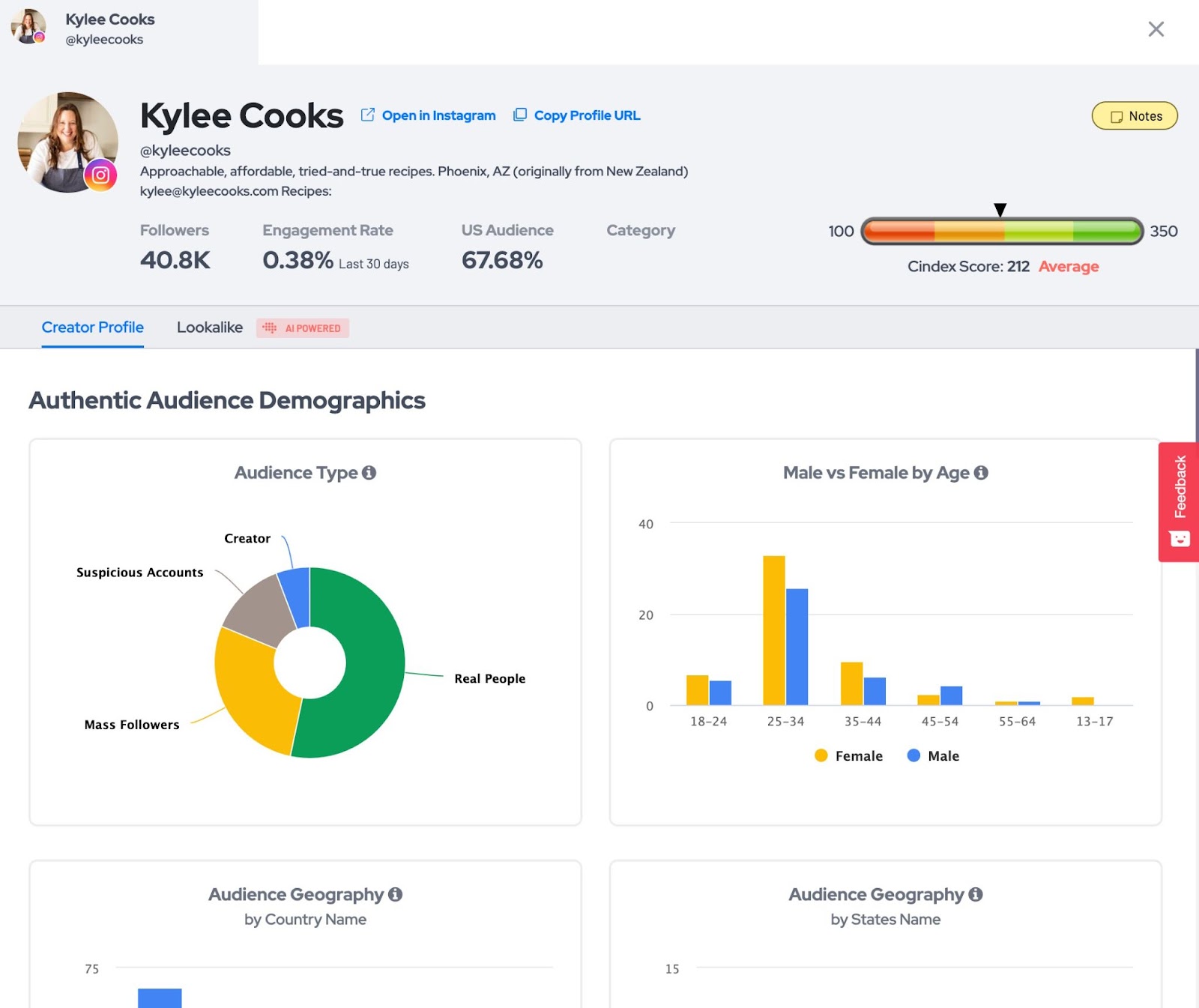Click the female bar for ages 25-34
This screenshot has height=1008, width=1199.
coord(774,630)
